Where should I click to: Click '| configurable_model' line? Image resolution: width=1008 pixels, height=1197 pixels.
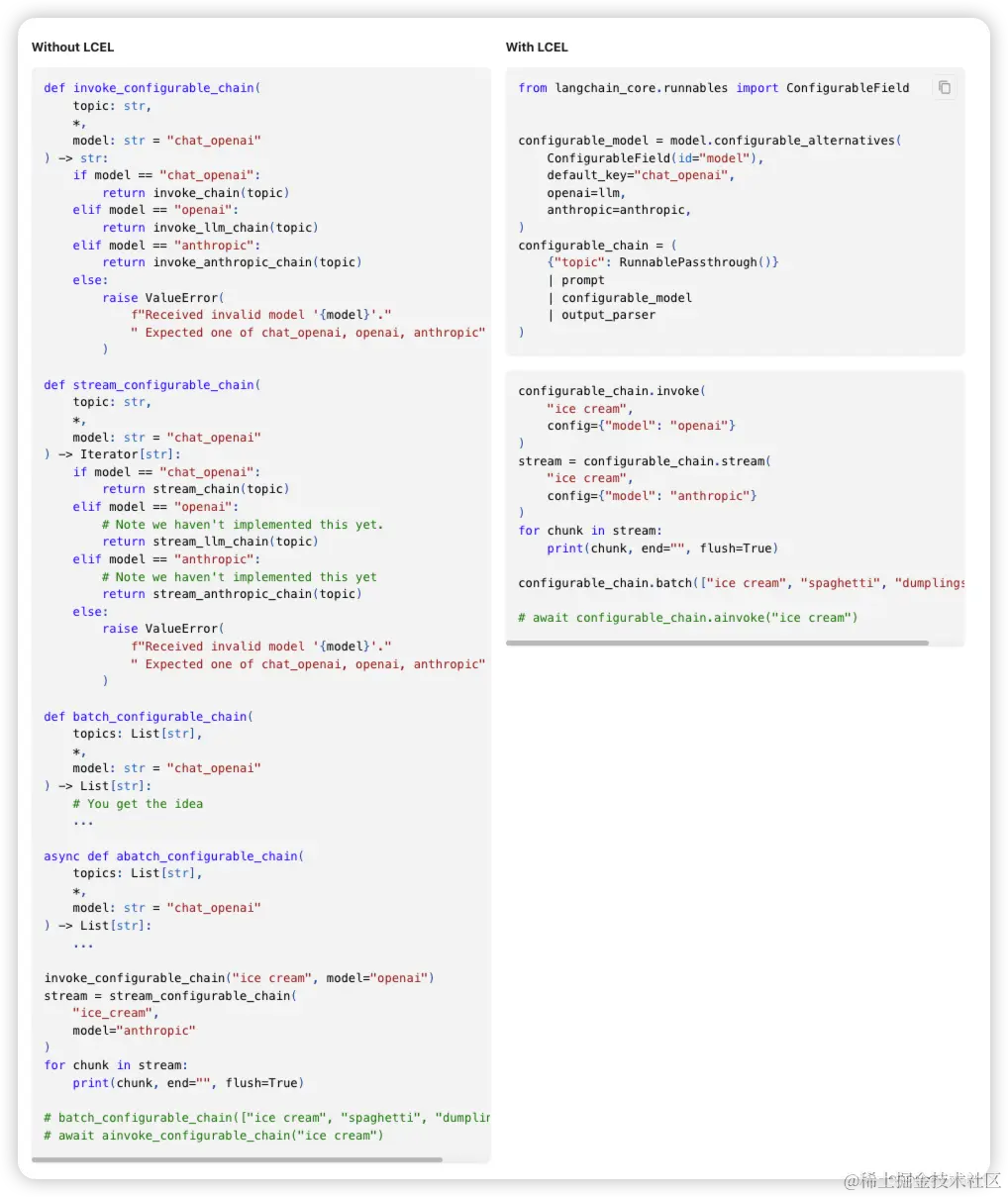point(619,298)
